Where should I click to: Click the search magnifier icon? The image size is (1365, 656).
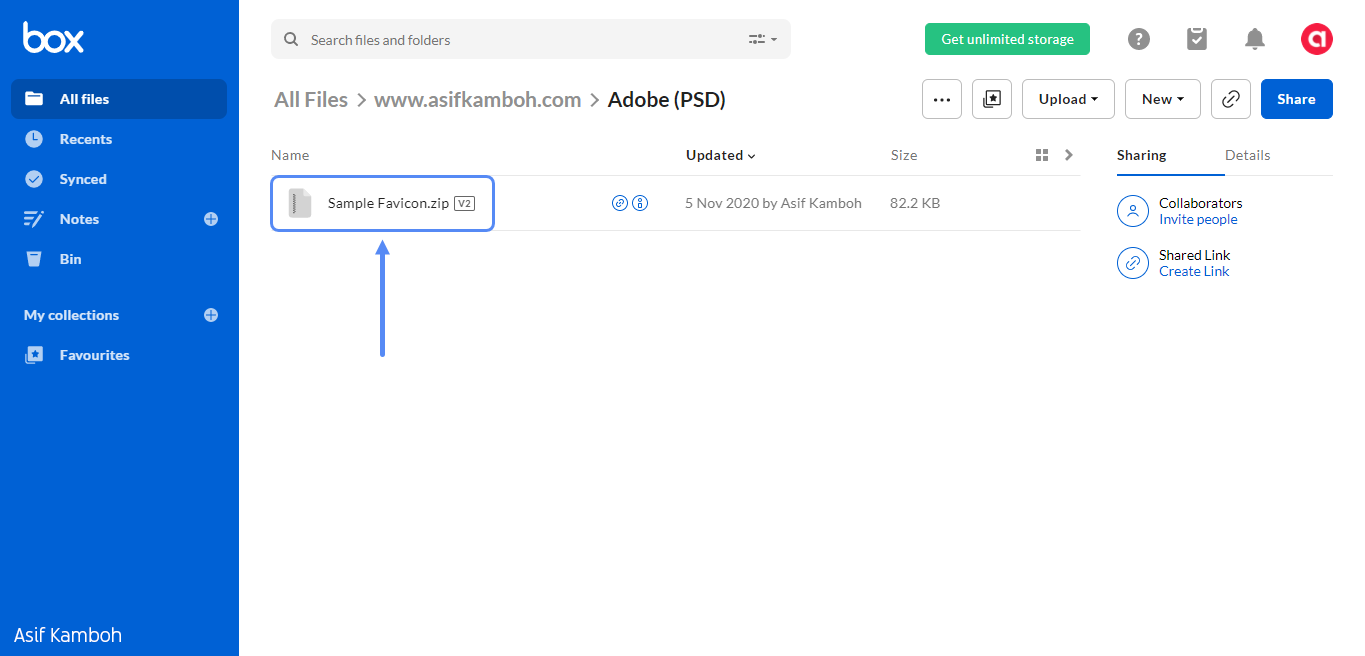pos(290,39)
